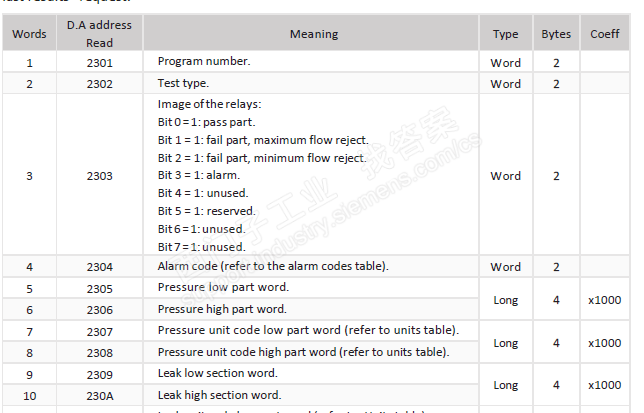Click the "Words" column header
This screenshot has width=644, height=413.
[29, 34]
